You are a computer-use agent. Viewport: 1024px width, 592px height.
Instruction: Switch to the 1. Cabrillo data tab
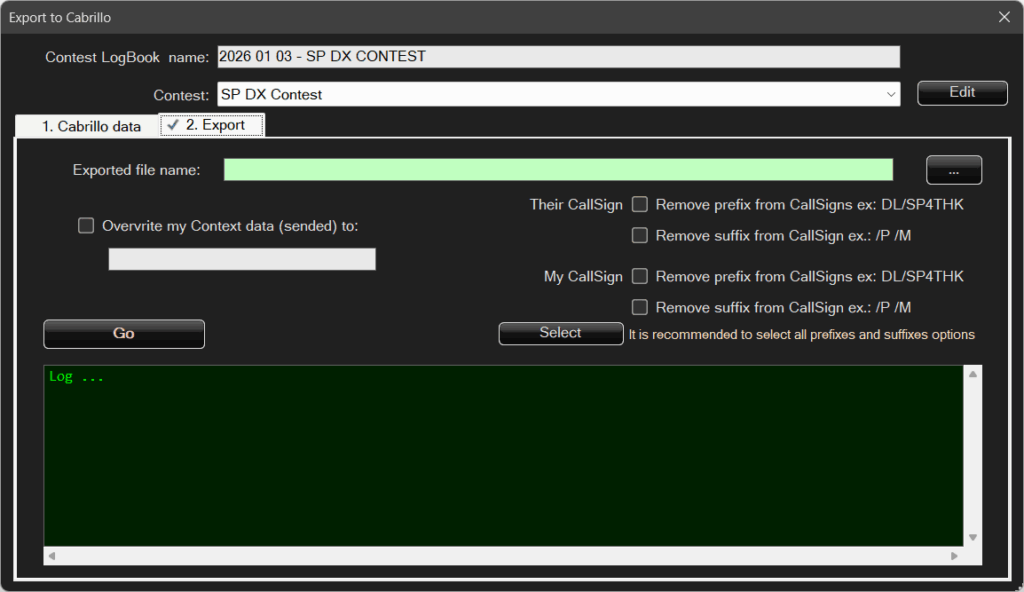[90, 126]
